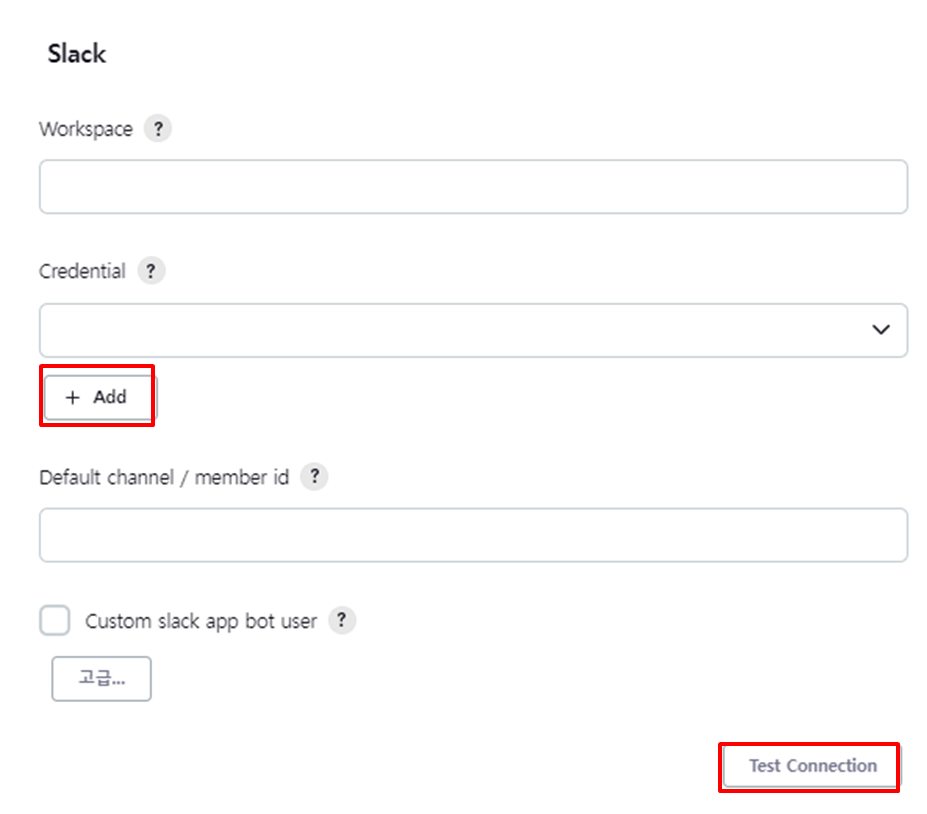Run Test Connection
This screenshot has height=814, width=927.
[x=810, y=766]
